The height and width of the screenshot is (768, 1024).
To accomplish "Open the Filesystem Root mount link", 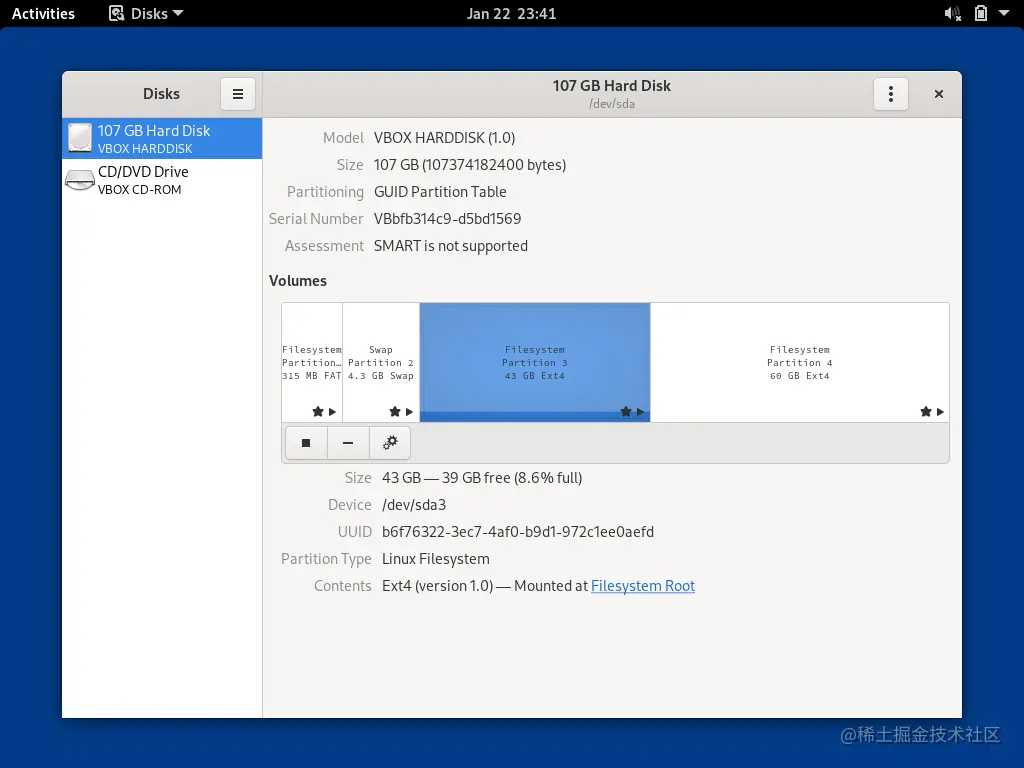I will (643, 586).
